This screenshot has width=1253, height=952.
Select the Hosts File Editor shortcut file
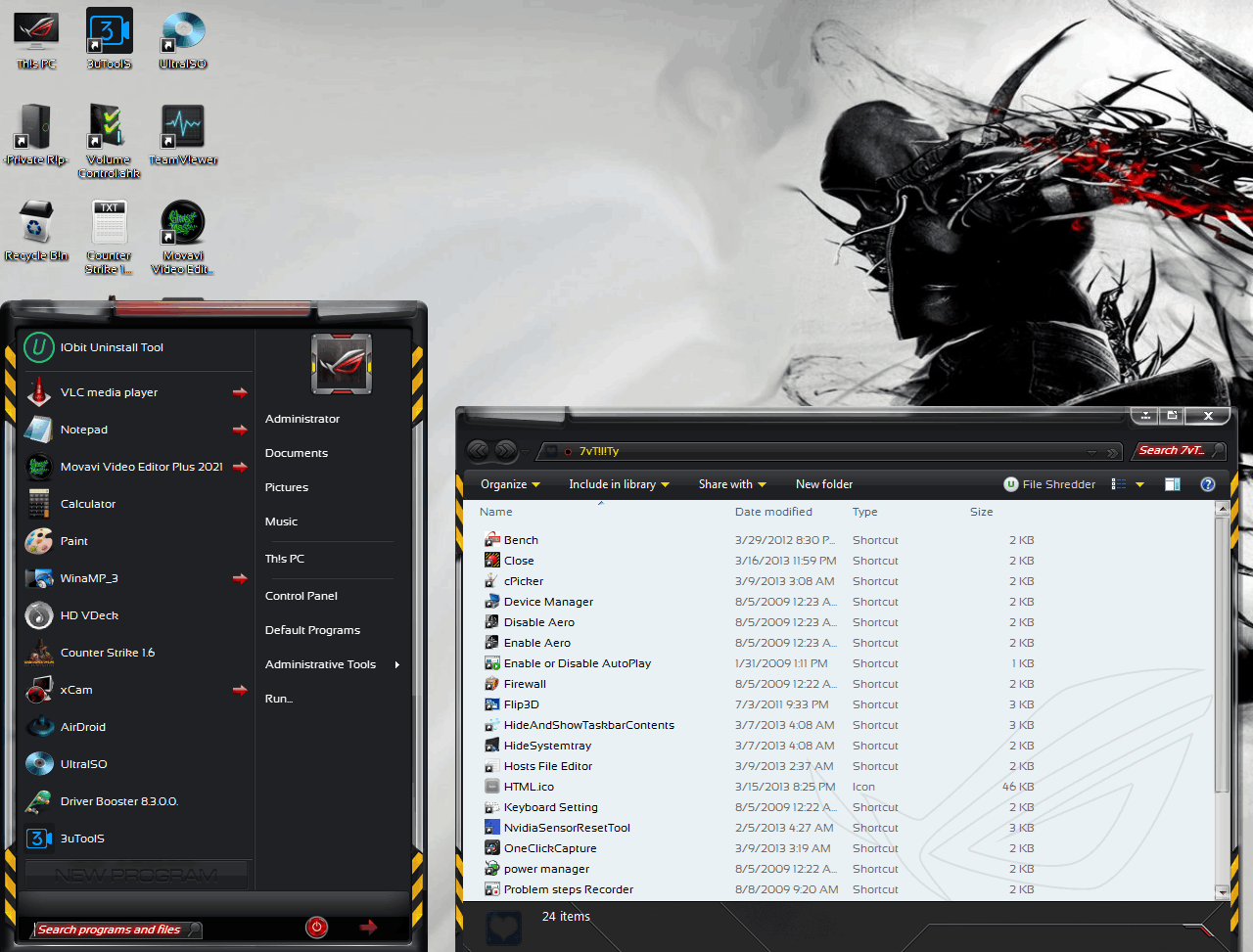coord(548,766)
